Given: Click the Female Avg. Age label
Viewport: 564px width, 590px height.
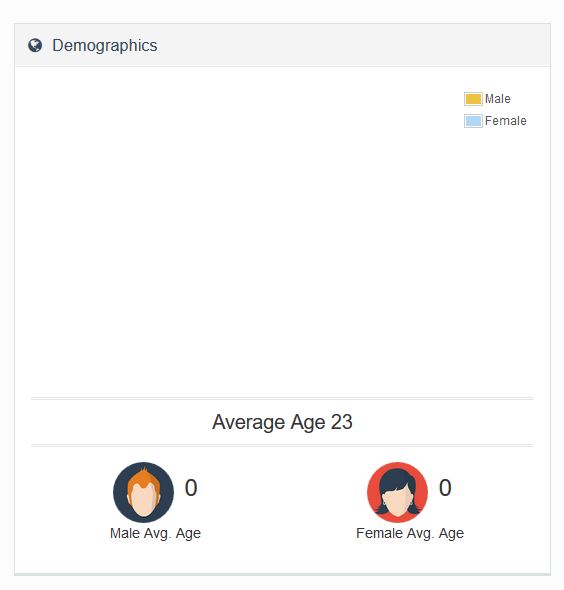Looking at the screenshot, I should click(410, 533).
